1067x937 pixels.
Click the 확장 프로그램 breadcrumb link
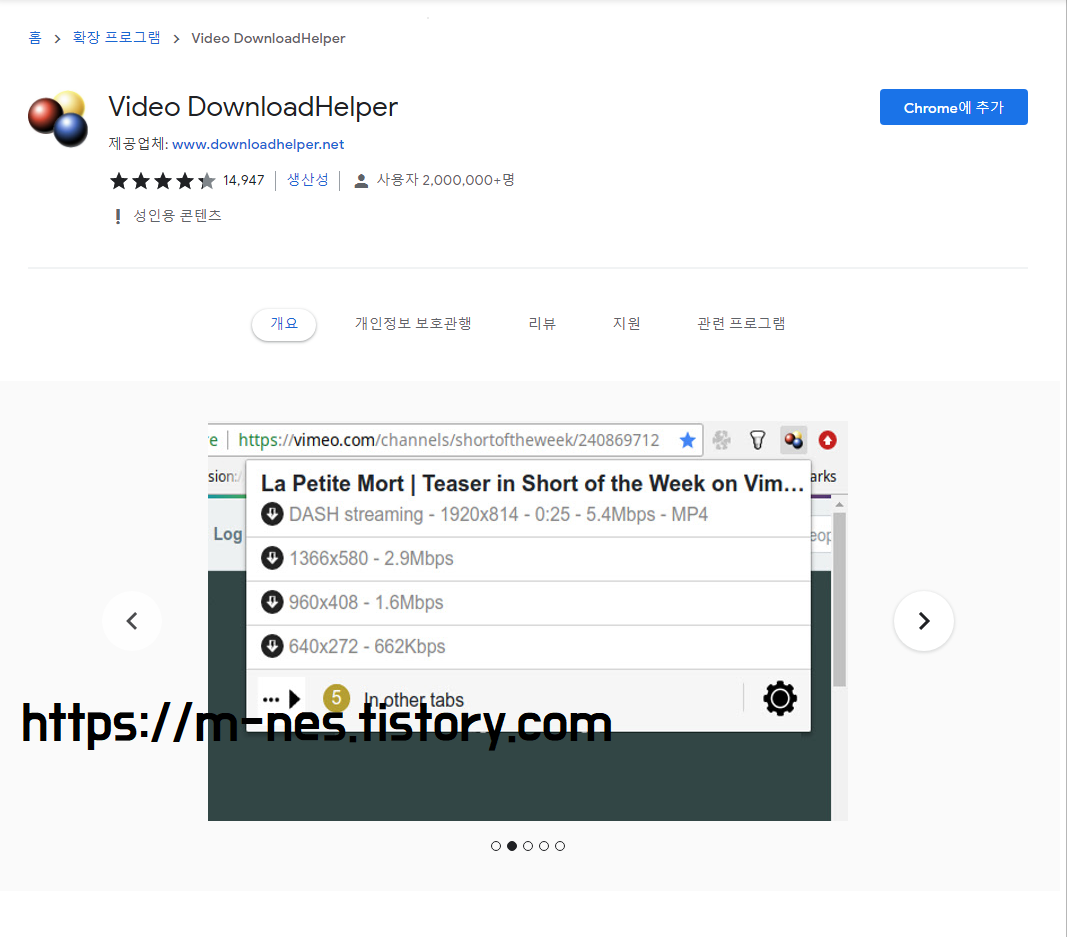(116, 38)
